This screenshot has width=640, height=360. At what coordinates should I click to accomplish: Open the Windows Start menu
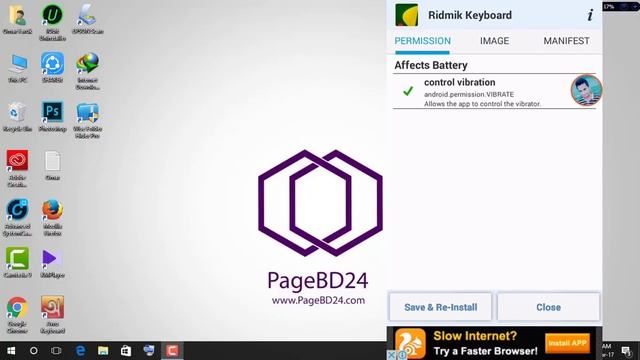[11, 351]
